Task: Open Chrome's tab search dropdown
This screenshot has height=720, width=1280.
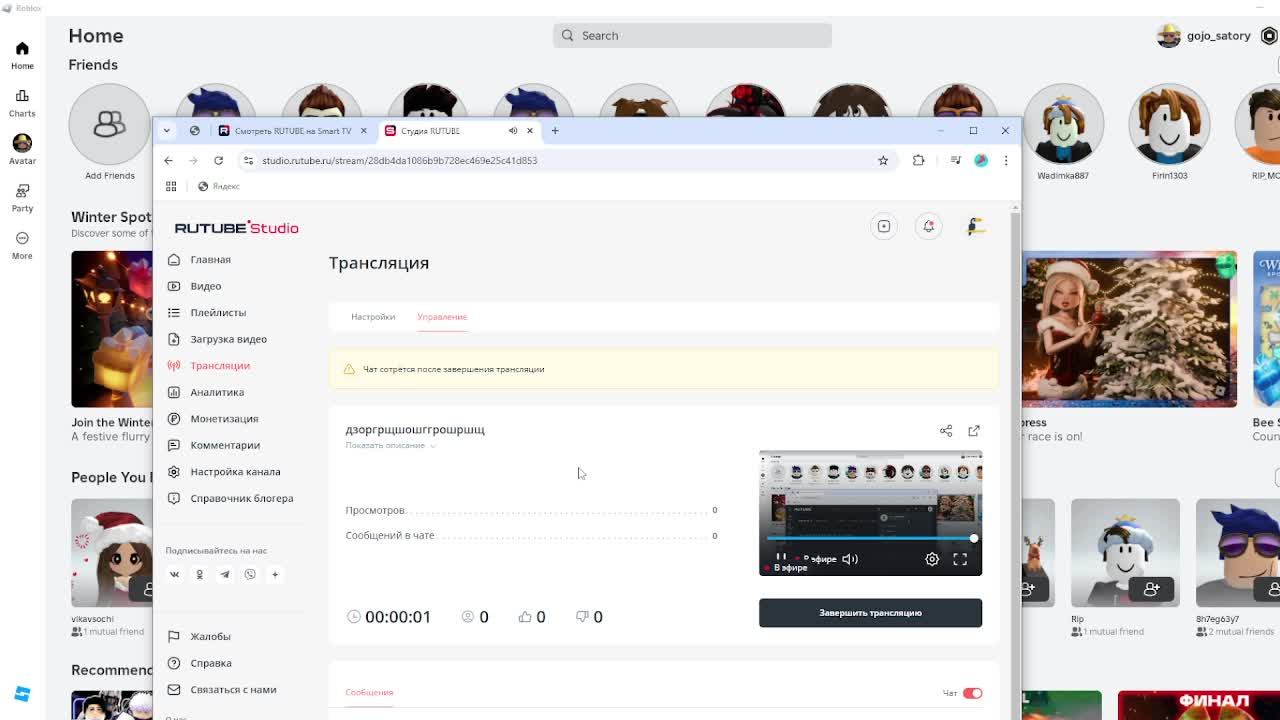Action: (x=166, y=130)
